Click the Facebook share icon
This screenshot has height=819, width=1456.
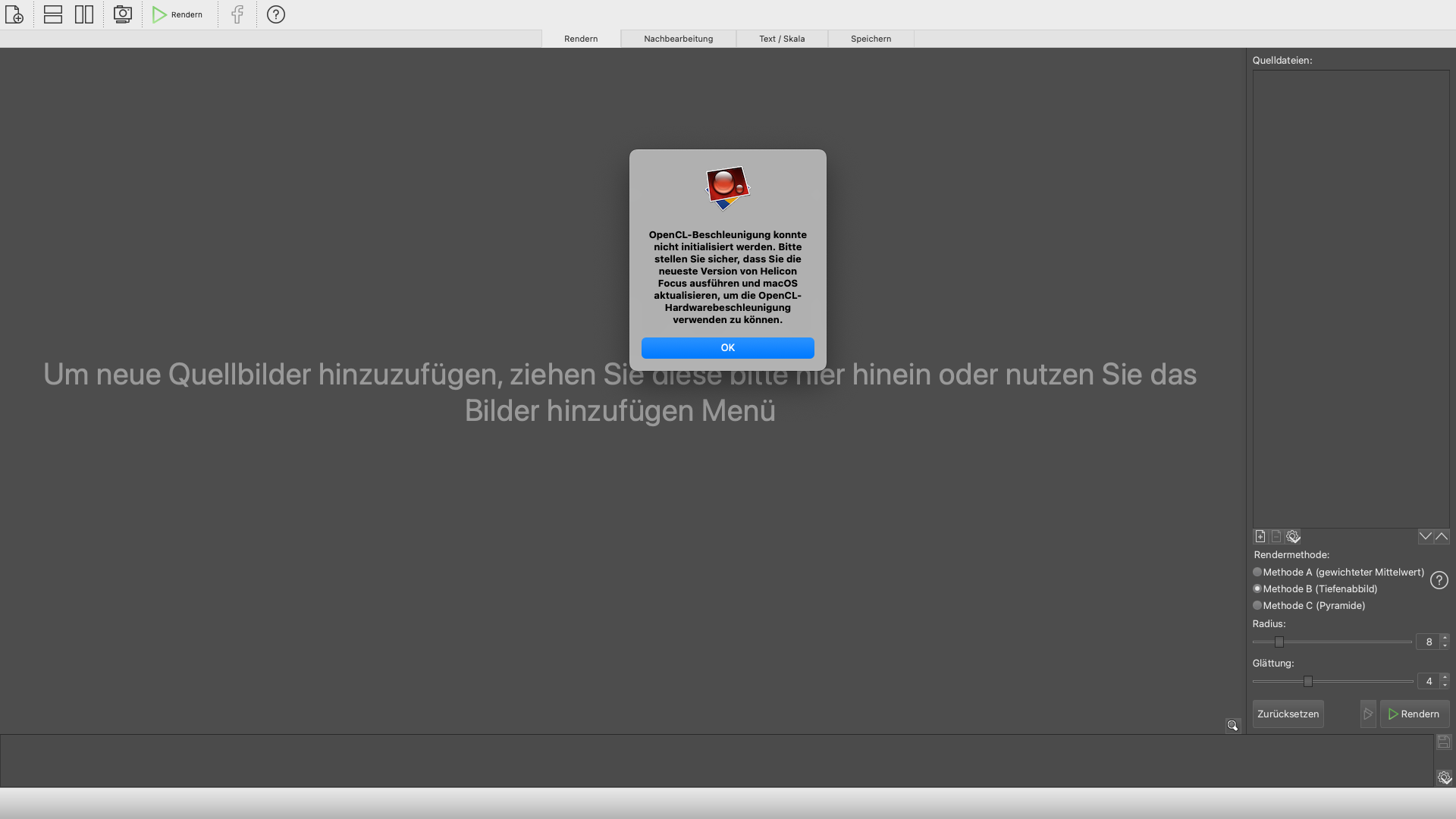(x=237, y=14)
